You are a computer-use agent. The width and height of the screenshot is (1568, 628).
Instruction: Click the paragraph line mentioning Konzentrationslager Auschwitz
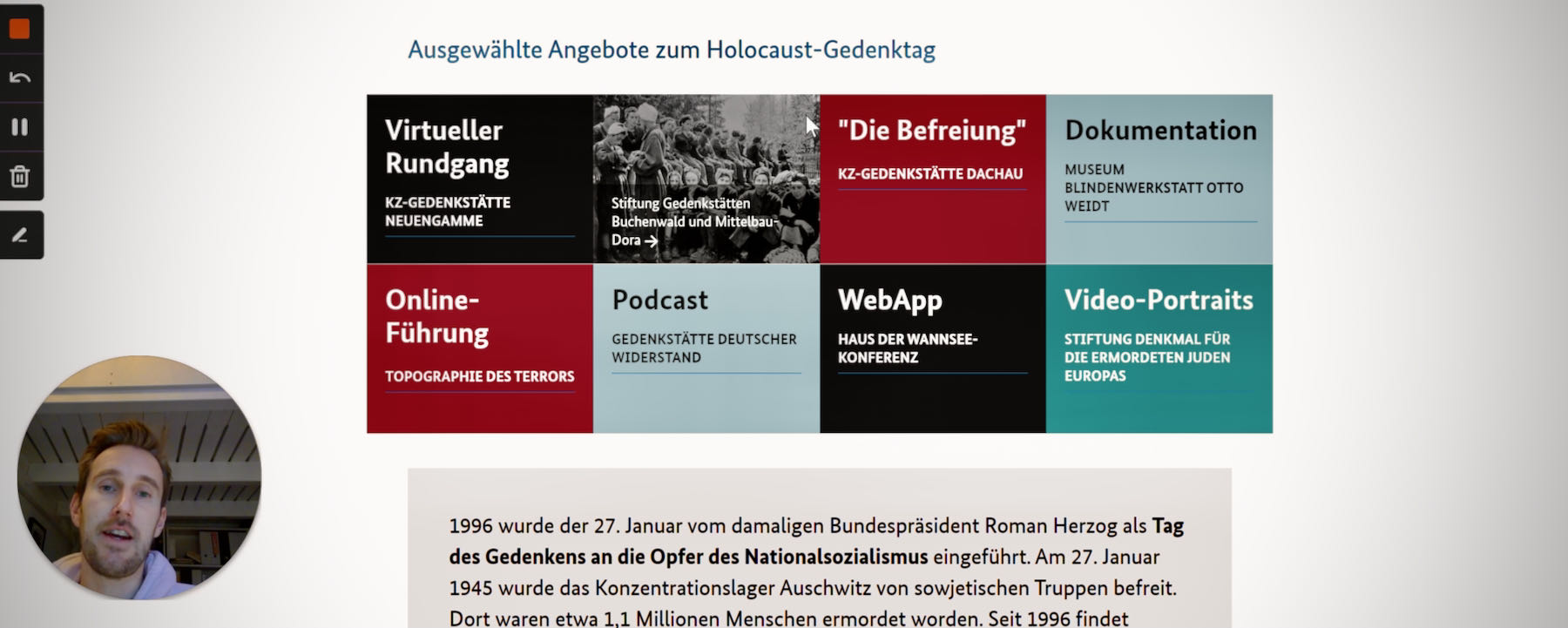(810, 588)
